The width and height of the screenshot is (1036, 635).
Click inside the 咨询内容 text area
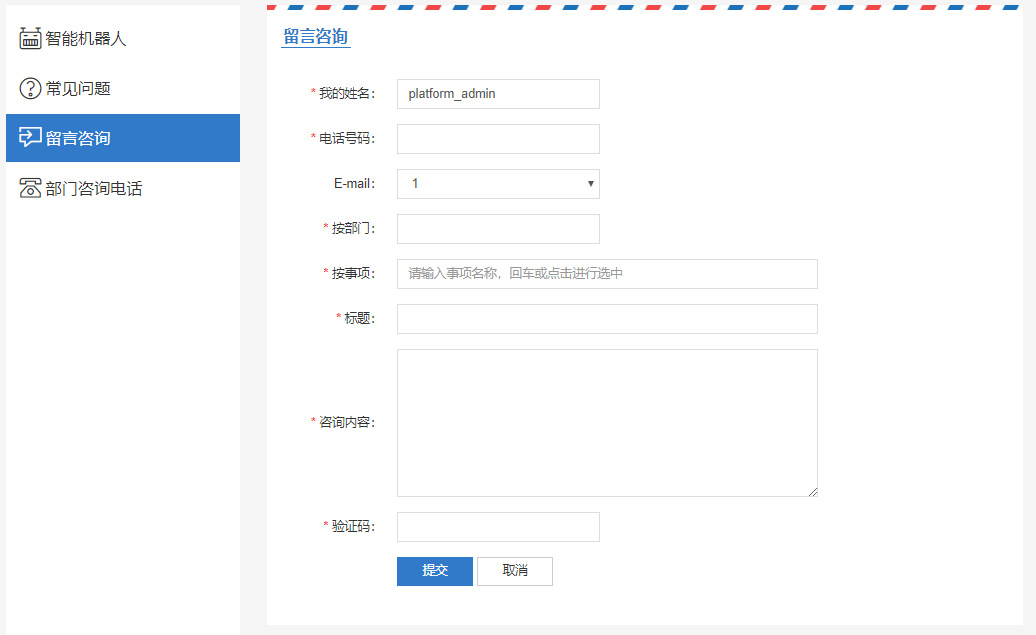click(607, 422)
